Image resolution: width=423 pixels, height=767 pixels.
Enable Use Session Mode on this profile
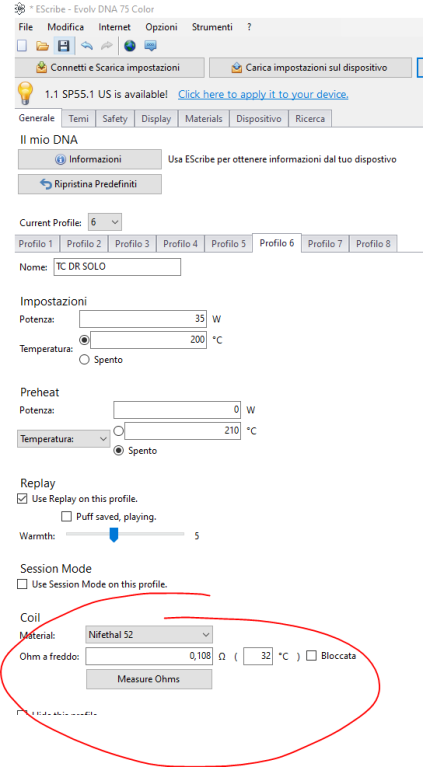[22, 584]
